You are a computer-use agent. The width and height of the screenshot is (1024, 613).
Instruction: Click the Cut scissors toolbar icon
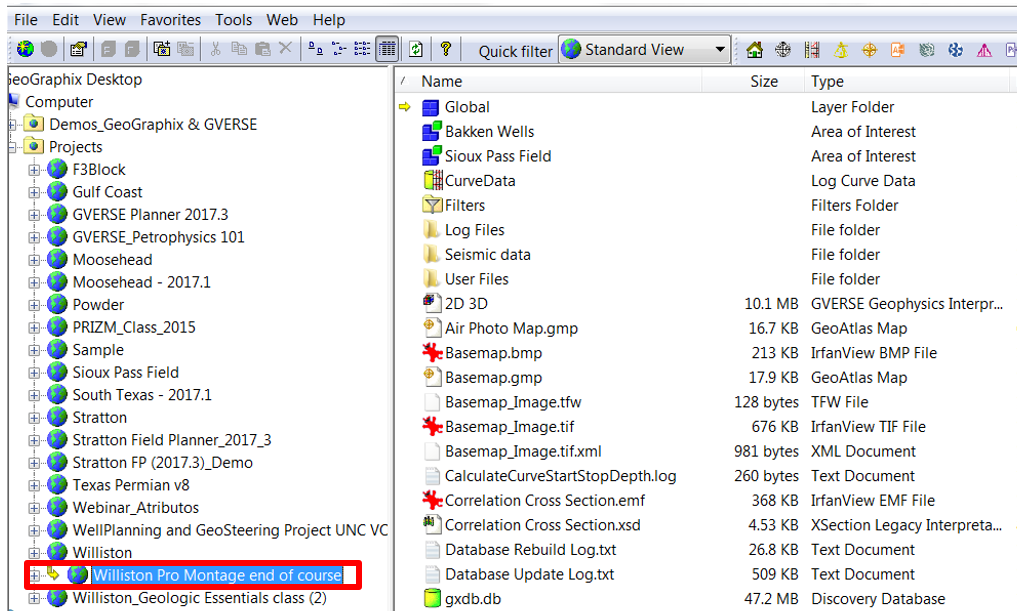tap(216, 49)
